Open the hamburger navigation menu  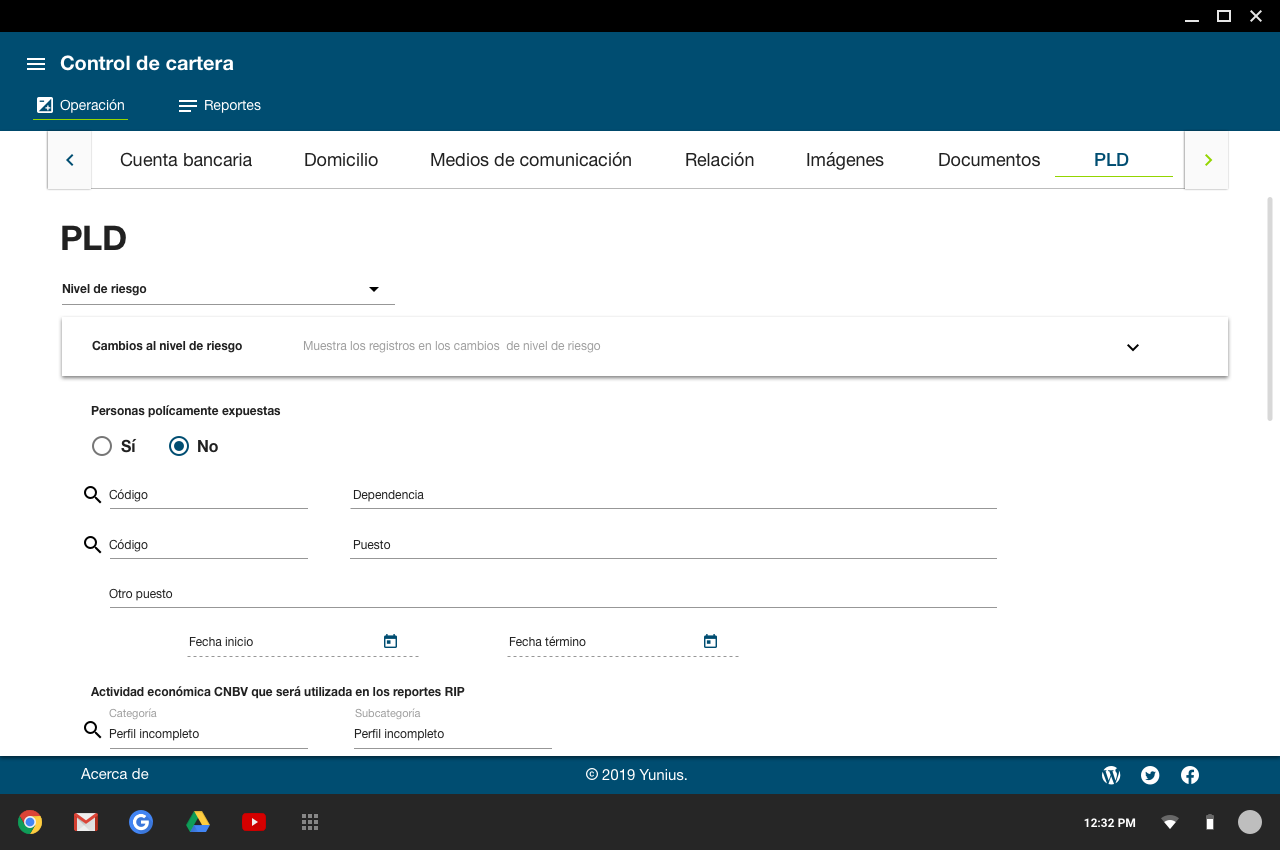[36, 64]
